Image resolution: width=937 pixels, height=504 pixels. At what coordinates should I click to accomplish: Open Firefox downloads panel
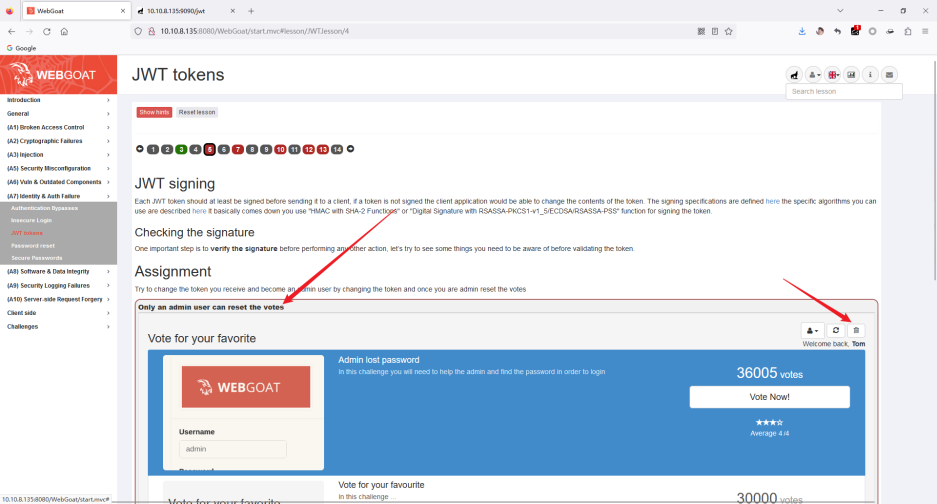(802, 31)
